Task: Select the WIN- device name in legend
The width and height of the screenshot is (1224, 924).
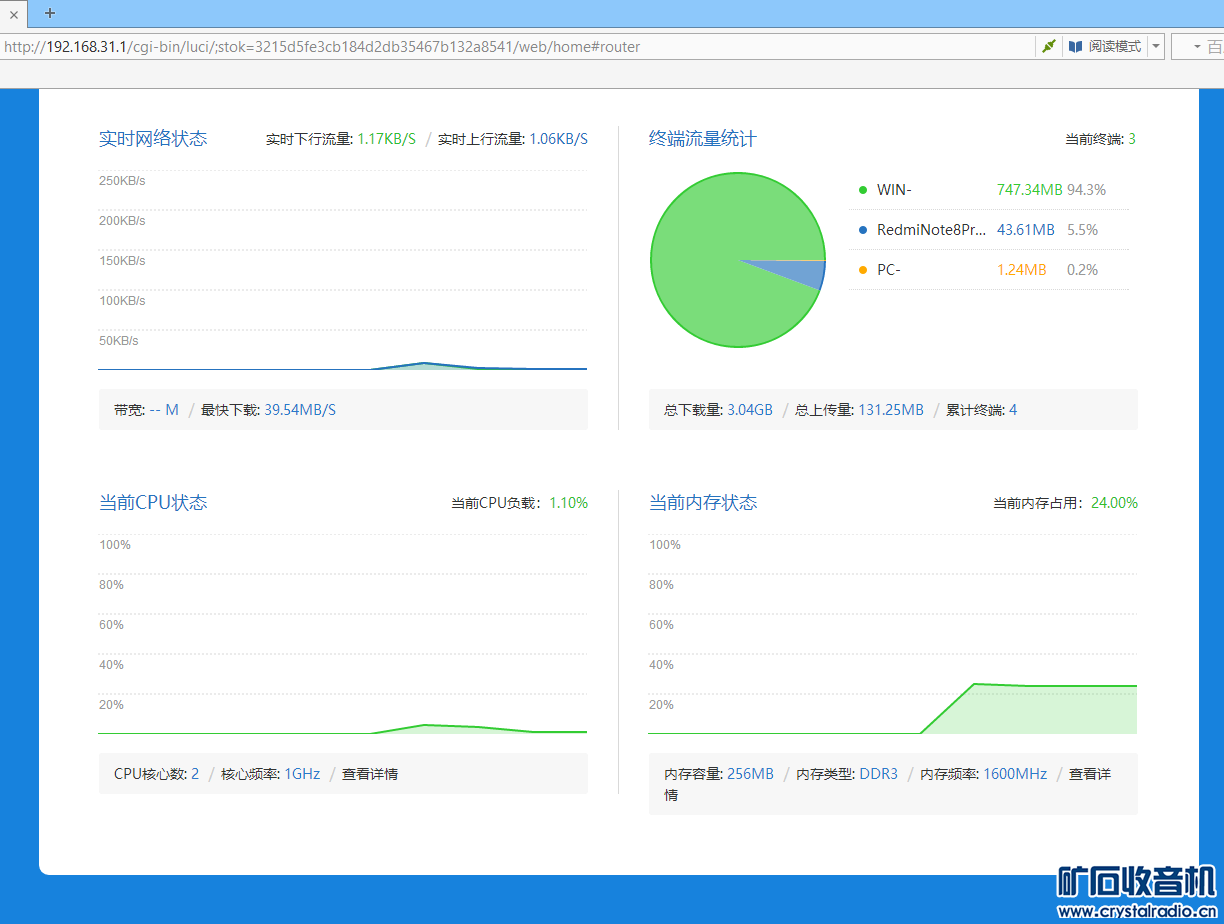Action: point(894,190)
